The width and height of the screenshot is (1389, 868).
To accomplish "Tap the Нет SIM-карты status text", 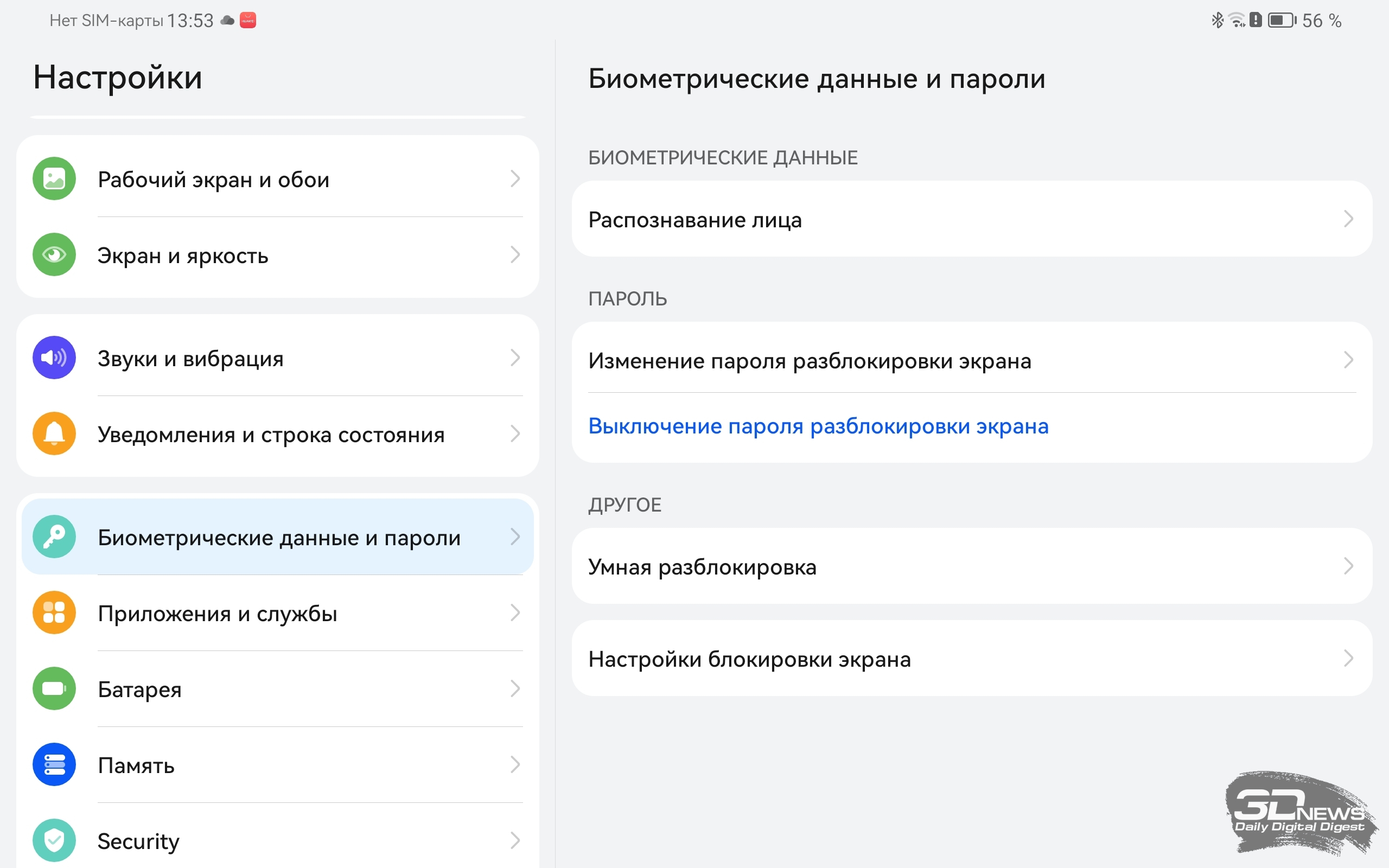I will (106, 21).
